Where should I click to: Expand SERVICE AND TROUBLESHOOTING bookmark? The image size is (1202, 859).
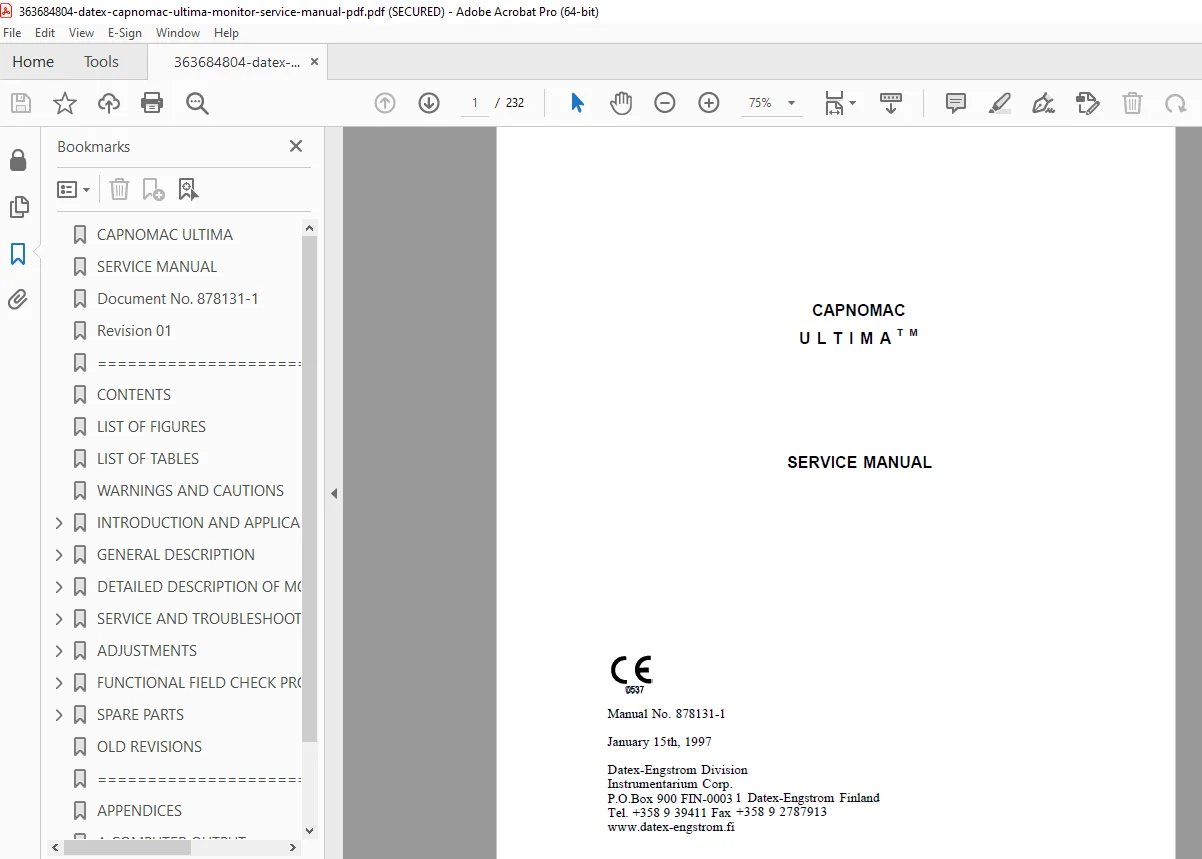(x=59, y=619)
